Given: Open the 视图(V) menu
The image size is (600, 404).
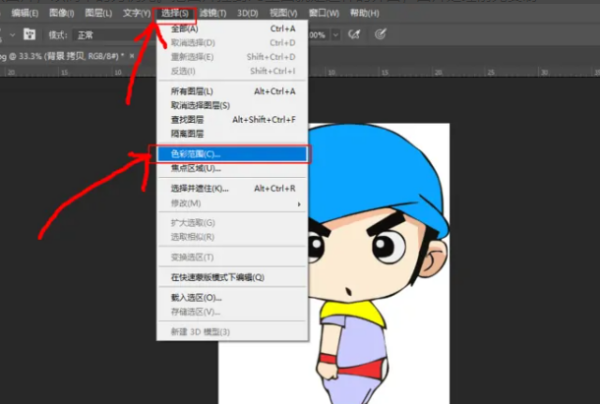Looking at the screenshot, I should [283, 13].
